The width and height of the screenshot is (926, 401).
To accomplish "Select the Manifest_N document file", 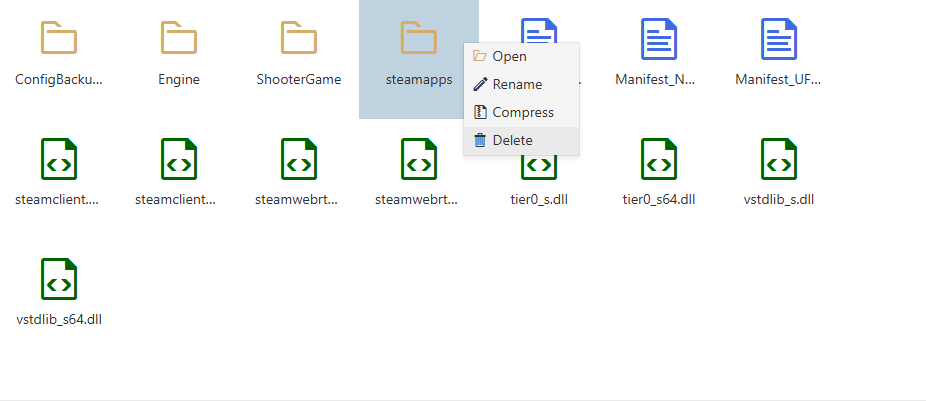I will click(x=659, y=39).
